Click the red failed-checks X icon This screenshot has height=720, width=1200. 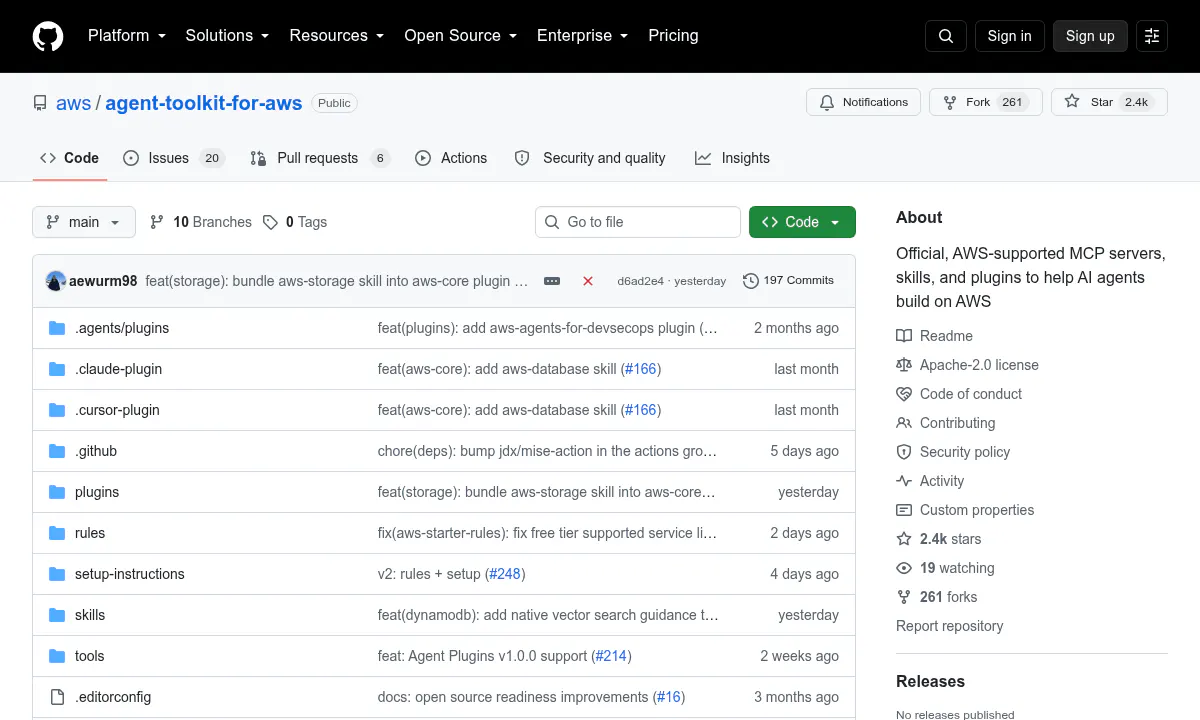click(x=588, y=281)
